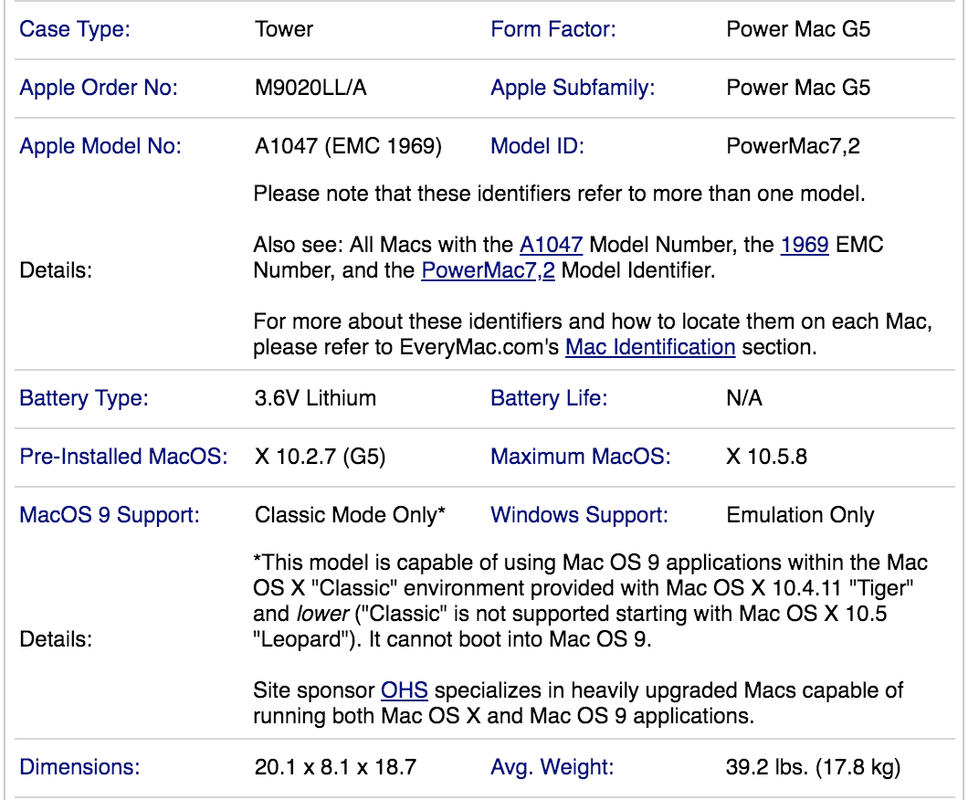
Task: Click the sentence 'Please note that these identifiers refer...'
Action: [x=559, y=194]
